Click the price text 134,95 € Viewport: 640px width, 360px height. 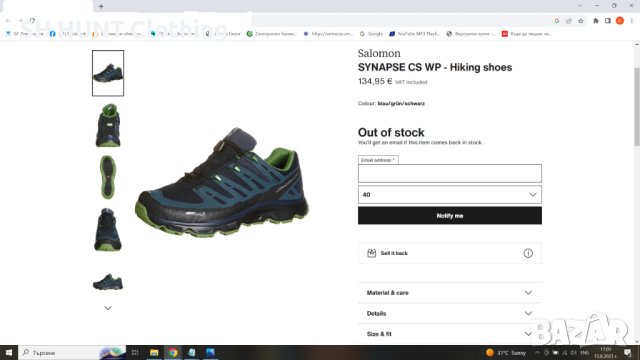pyautogui.click(x=375, y=81)
